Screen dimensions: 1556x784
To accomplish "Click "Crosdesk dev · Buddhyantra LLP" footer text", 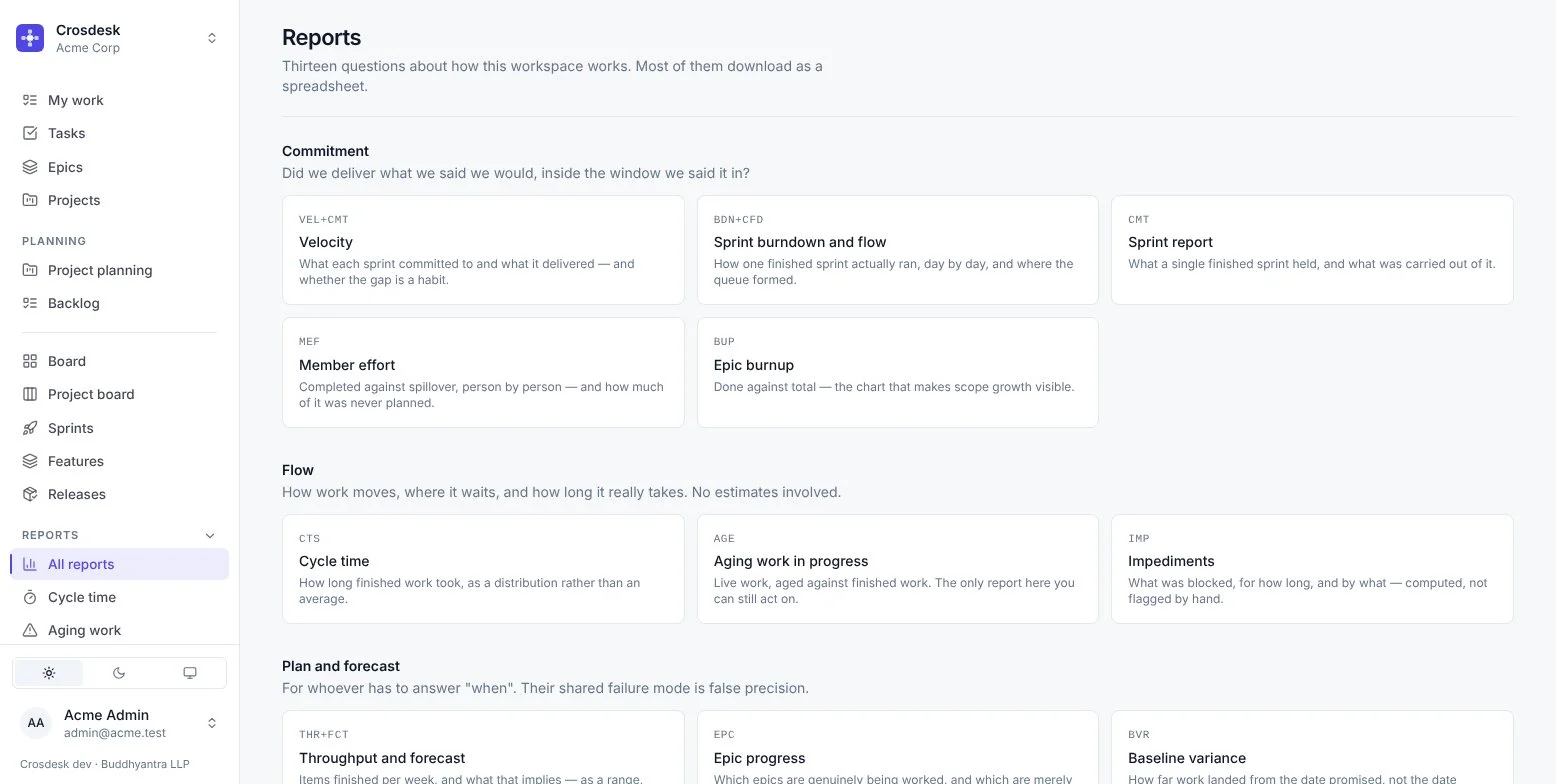I will coord(105,764).
